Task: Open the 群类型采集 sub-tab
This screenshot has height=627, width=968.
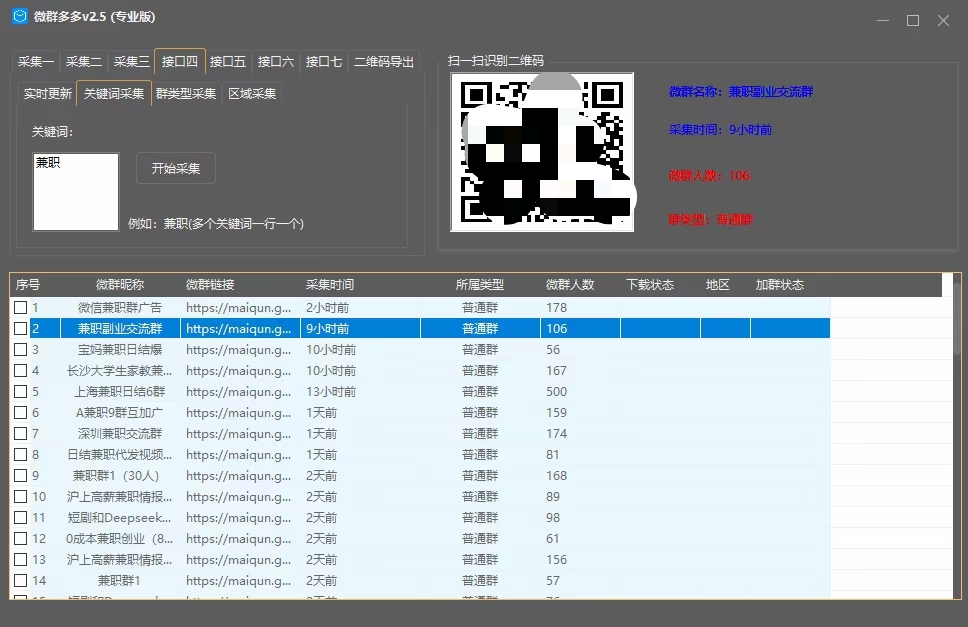Action: point(186,94)
